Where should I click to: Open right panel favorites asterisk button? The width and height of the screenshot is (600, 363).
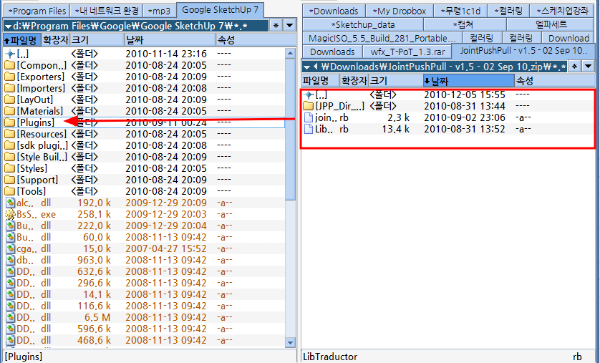coord(574,66)
